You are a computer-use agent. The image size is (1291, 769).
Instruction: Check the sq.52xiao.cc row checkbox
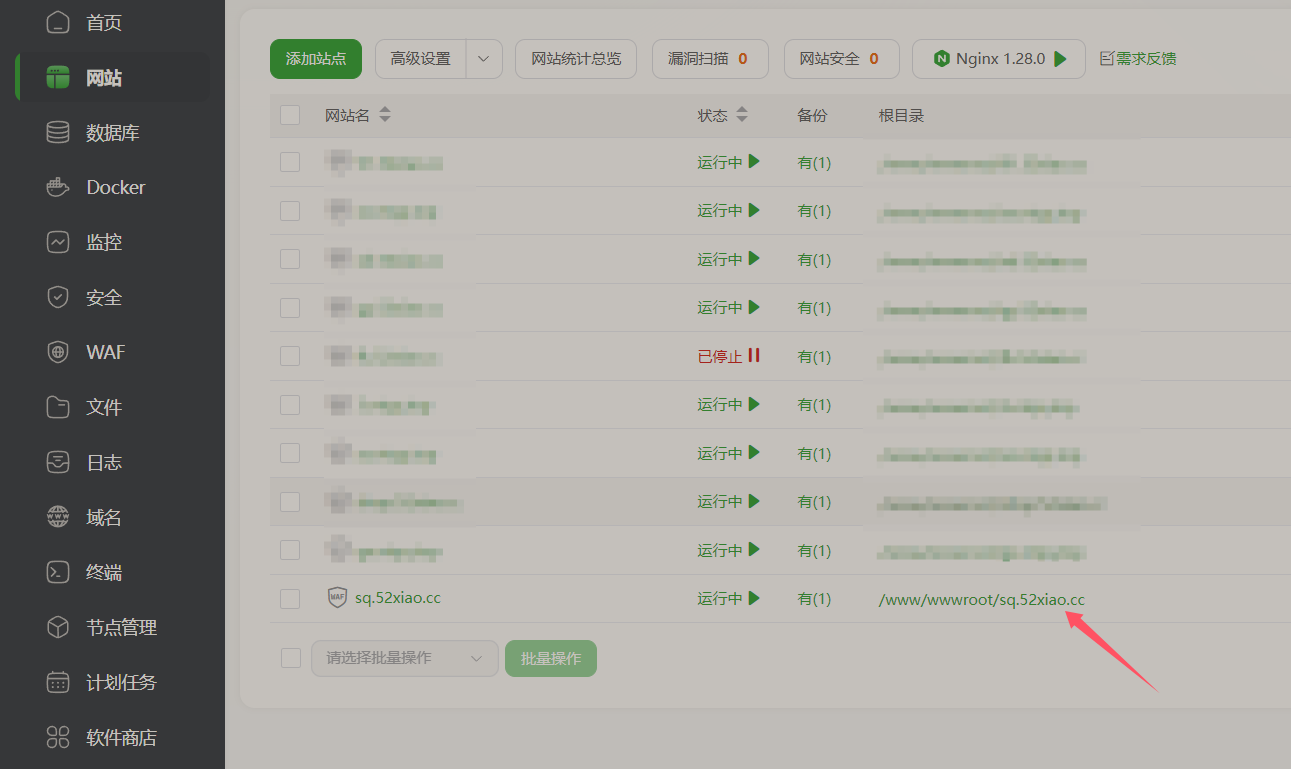[290, 599]
